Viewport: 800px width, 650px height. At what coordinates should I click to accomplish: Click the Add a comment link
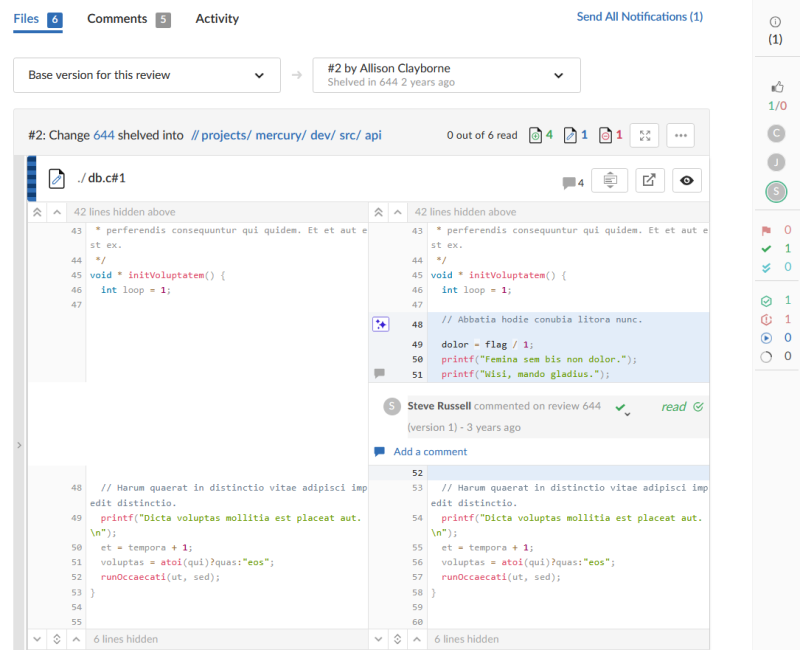pos(429,452)
